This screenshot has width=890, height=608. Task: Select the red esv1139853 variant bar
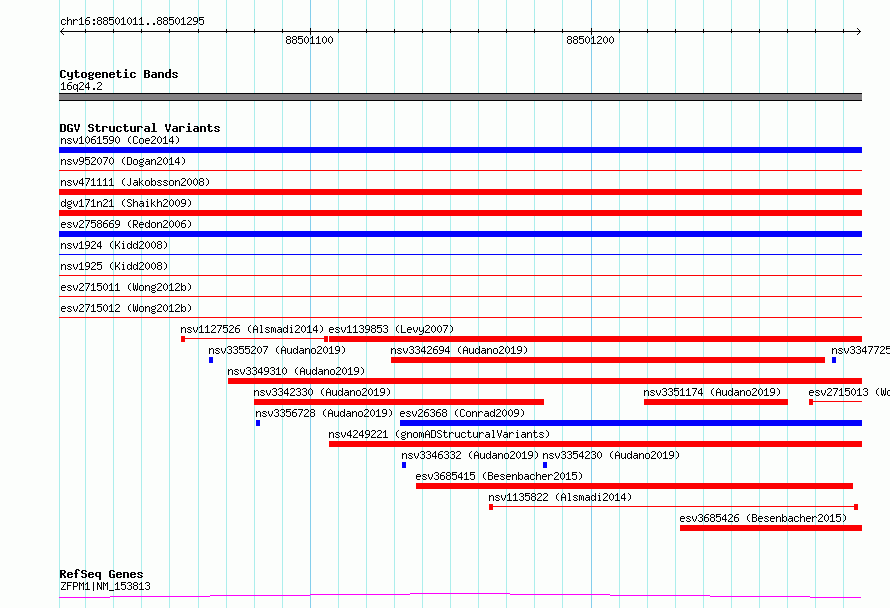(595, 339)
